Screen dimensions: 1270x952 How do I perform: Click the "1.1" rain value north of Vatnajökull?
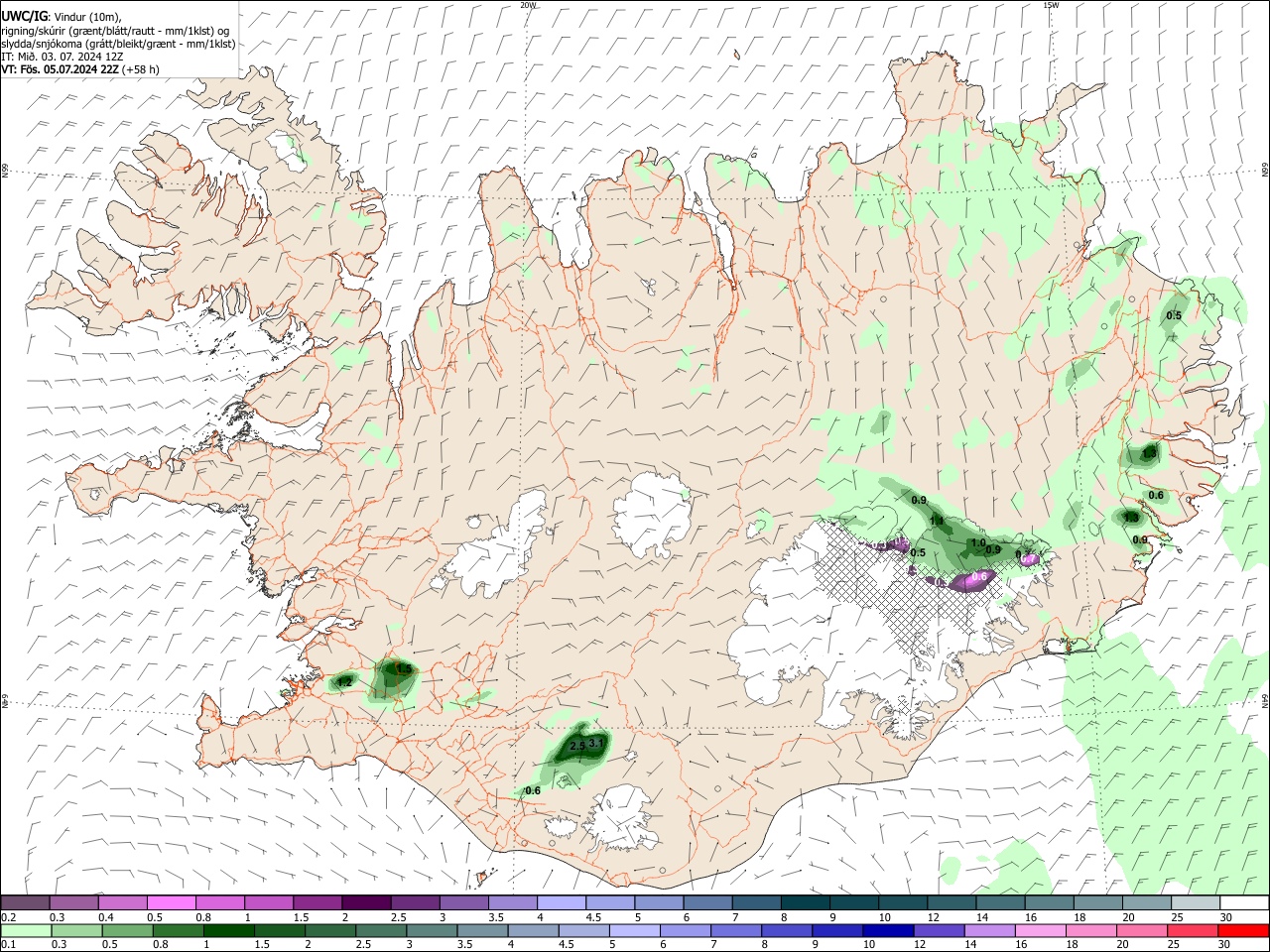(937, 521)
